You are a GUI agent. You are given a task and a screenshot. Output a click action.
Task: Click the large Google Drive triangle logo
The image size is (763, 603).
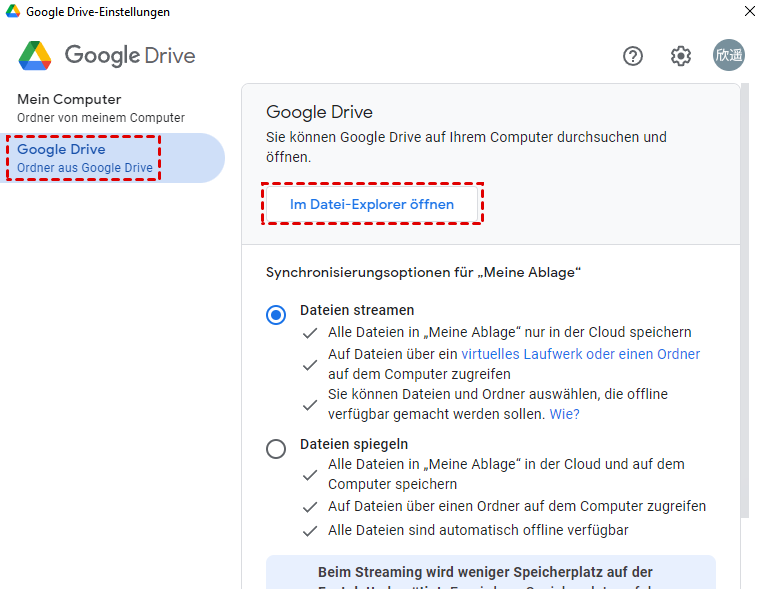pos(35,55)
